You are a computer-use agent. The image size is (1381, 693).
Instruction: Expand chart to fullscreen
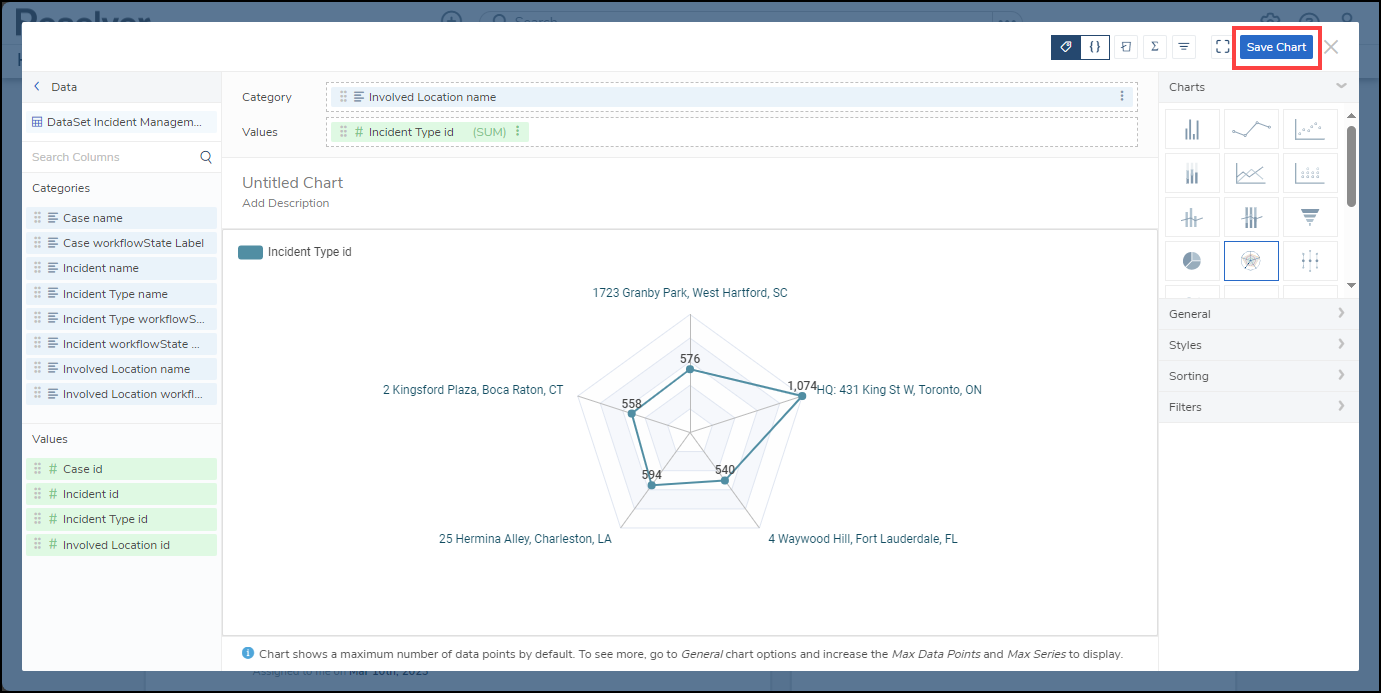pos(1222,47)
